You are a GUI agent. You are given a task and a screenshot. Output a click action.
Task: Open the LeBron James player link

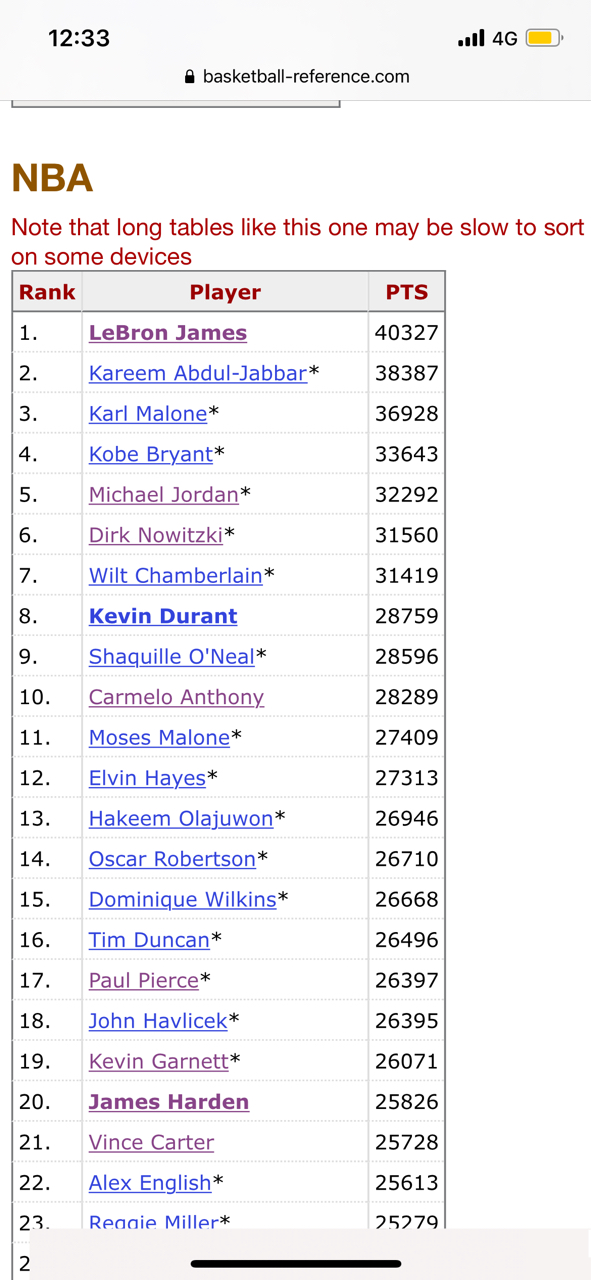(x=168, y=333)
